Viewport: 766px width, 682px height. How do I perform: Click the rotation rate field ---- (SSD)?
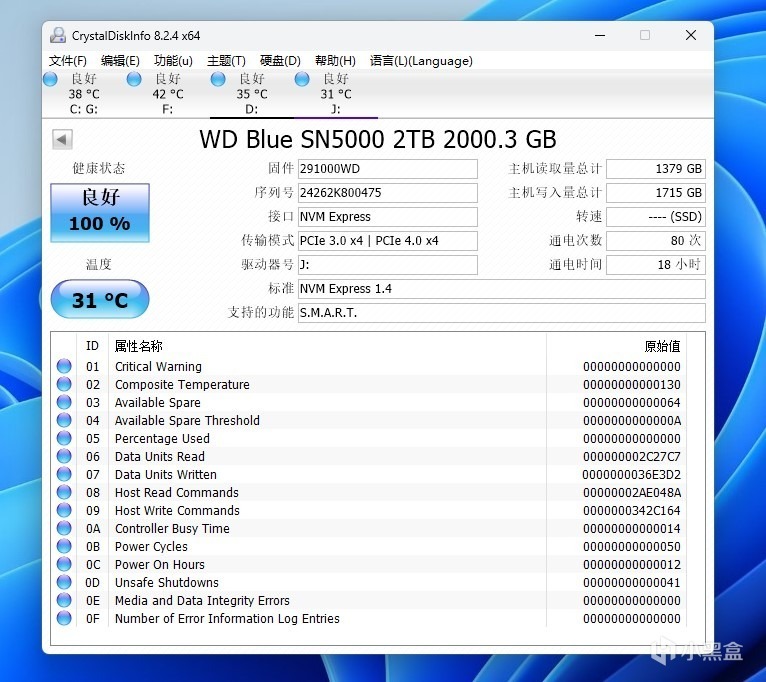click(x=656, y=217)
